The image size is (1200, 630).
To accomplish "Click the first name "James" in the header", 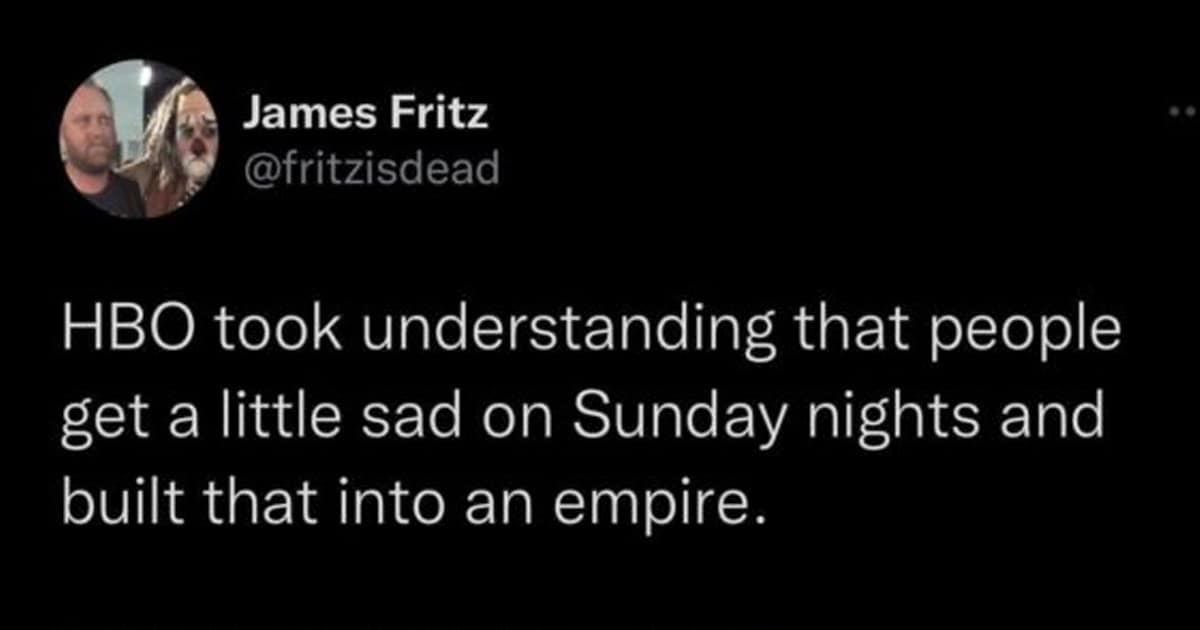I will tap(308, 115).
